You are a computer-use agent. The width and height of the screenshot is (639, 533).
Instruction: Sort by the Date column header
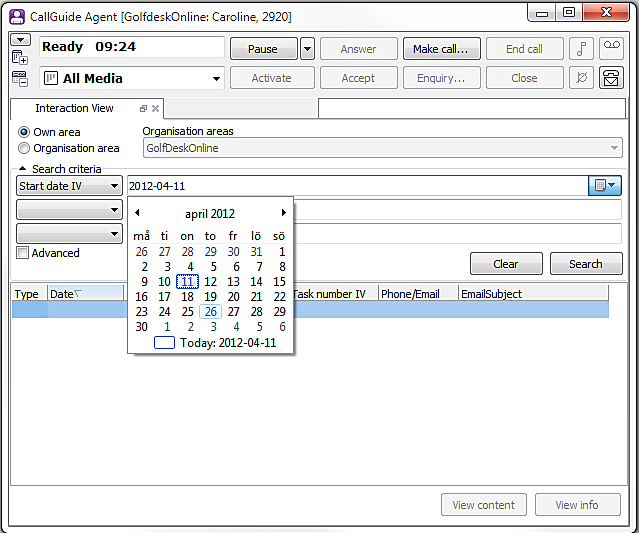pyautogui.click(x=86, y=294)
